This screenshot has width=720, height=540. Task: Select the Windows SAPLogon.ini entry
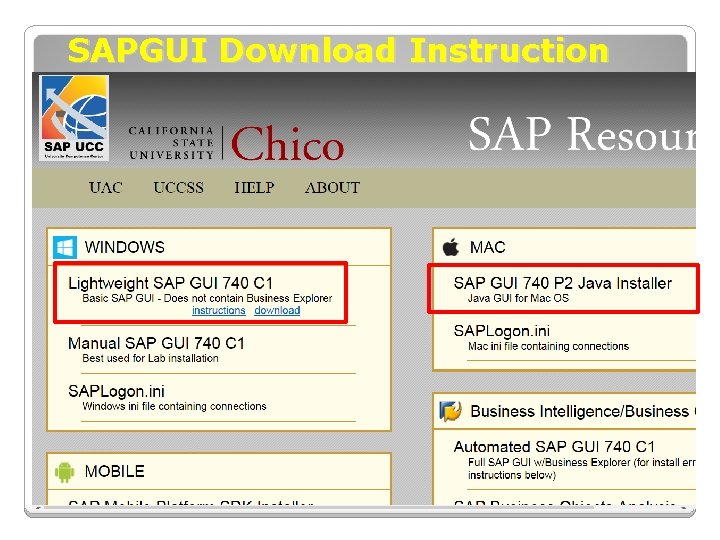(116, 391)
